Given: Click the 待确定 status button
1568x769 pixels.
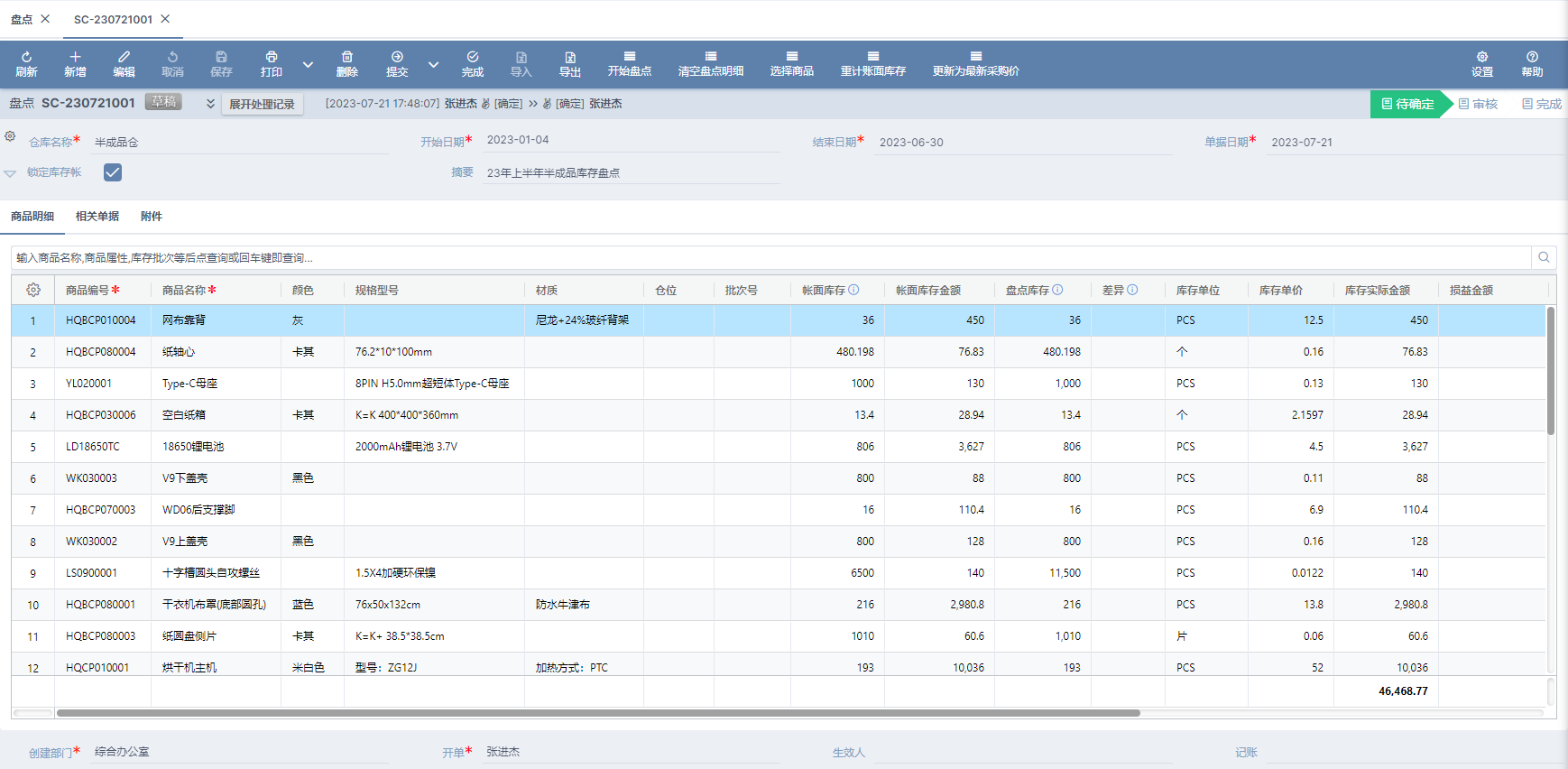Looking at the screenshot, I should click(x=1407, y=104).
